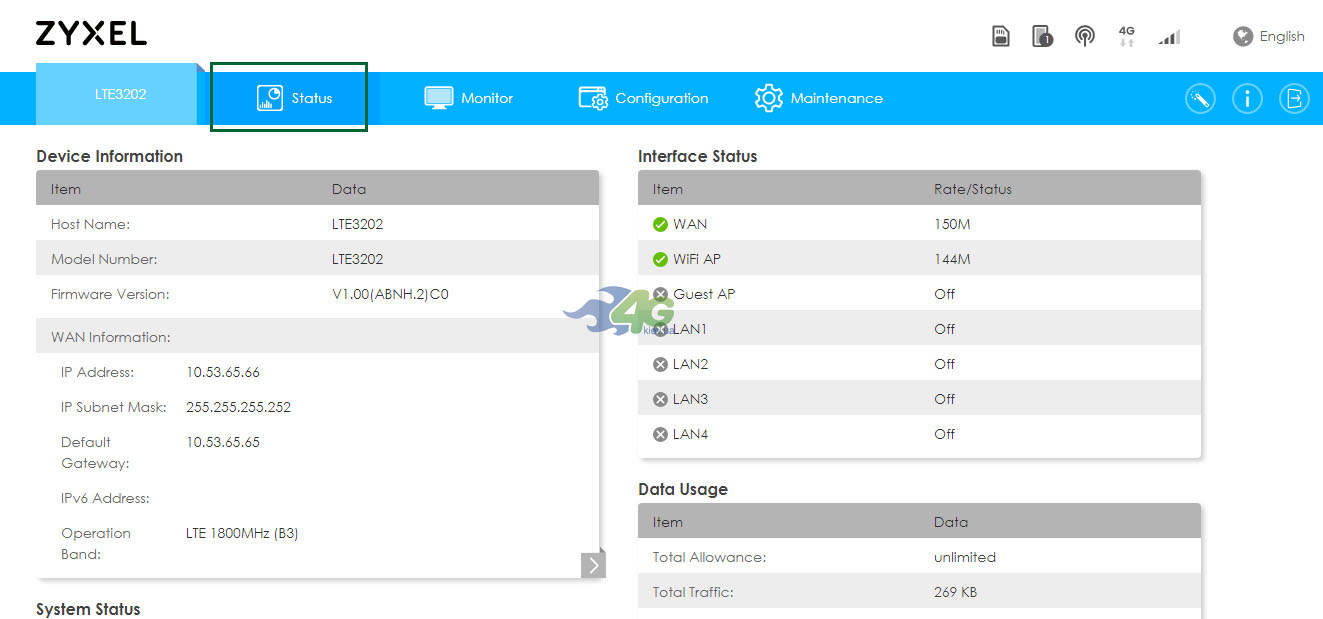Click the WiFi AP rate 144M
The height and width of the screenshot is (619, 1323).
coord(952,259)
